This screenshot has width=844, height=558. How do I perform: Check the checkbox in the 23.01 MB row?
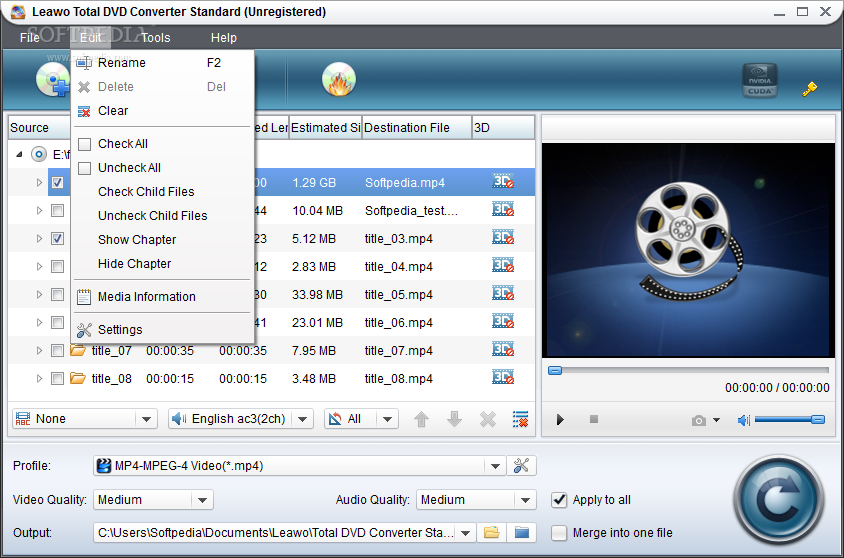pos(58,322)
